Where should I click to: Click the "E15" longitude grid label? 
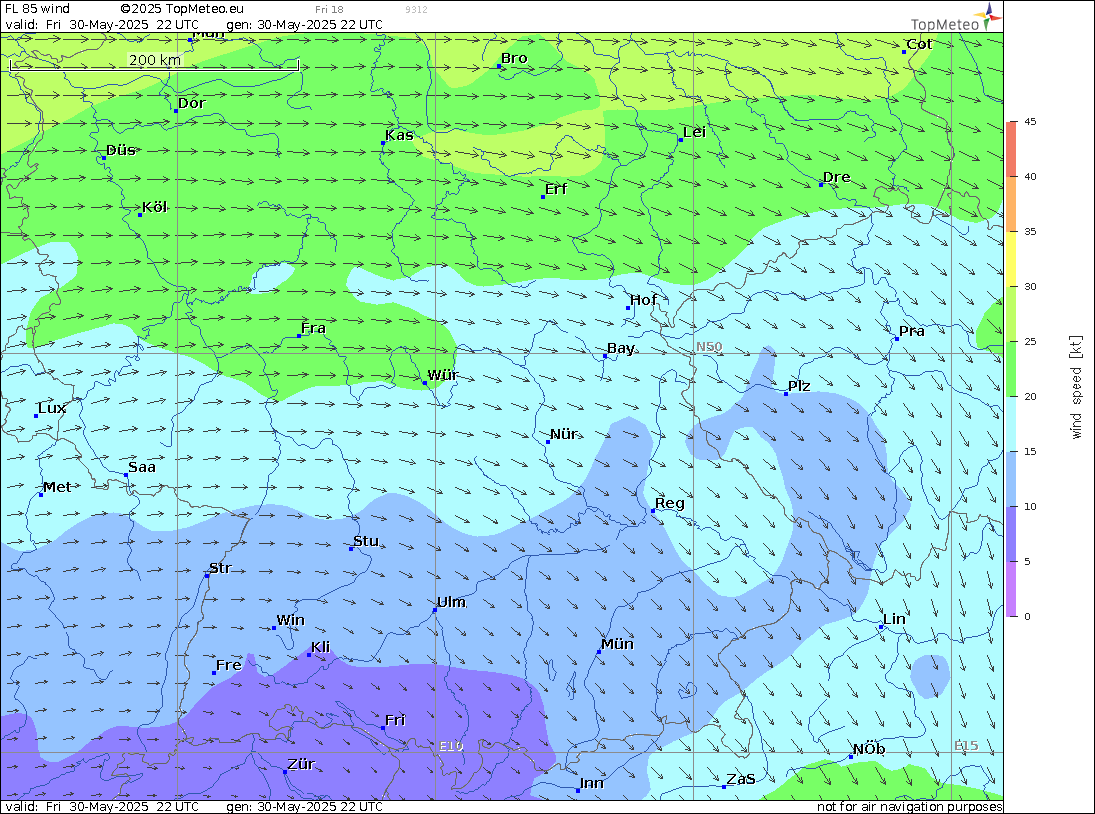click(x=966, y=746)
